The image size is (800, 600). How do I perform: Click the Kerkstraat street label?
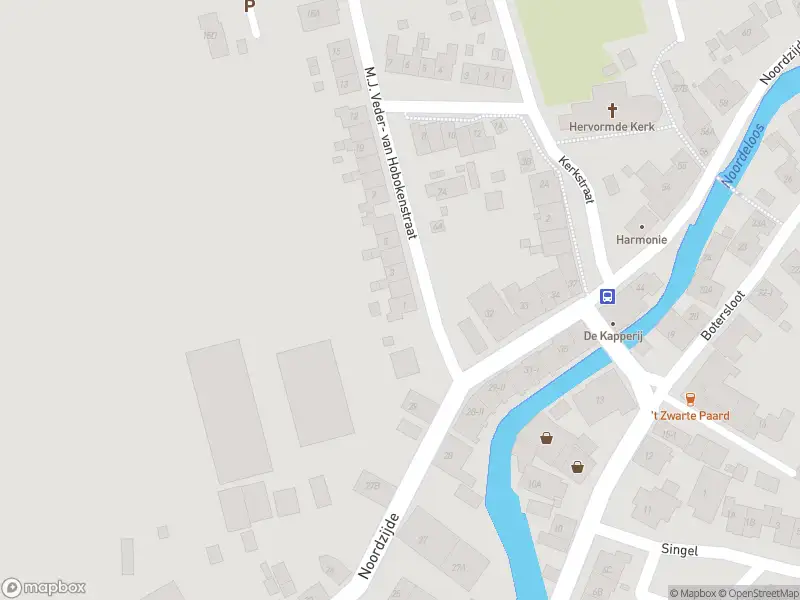(577, 180)
